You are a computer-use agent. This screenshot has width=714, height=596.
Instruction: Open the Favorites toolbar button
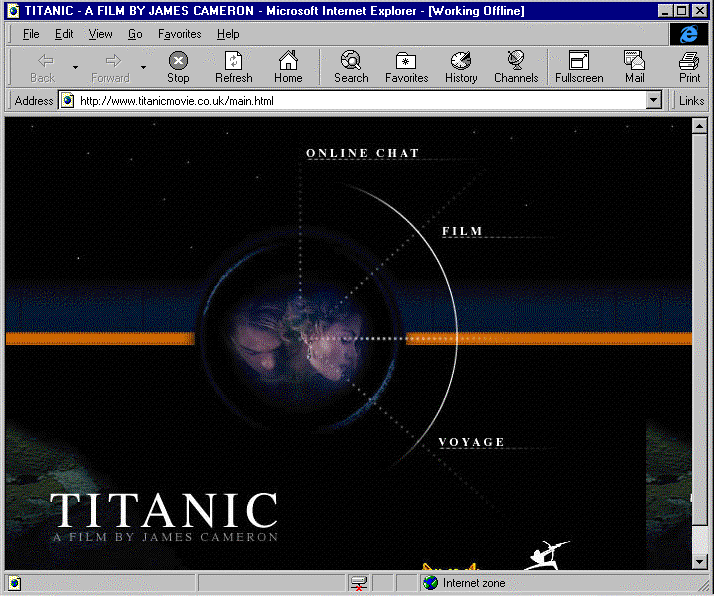coord(406,67)
